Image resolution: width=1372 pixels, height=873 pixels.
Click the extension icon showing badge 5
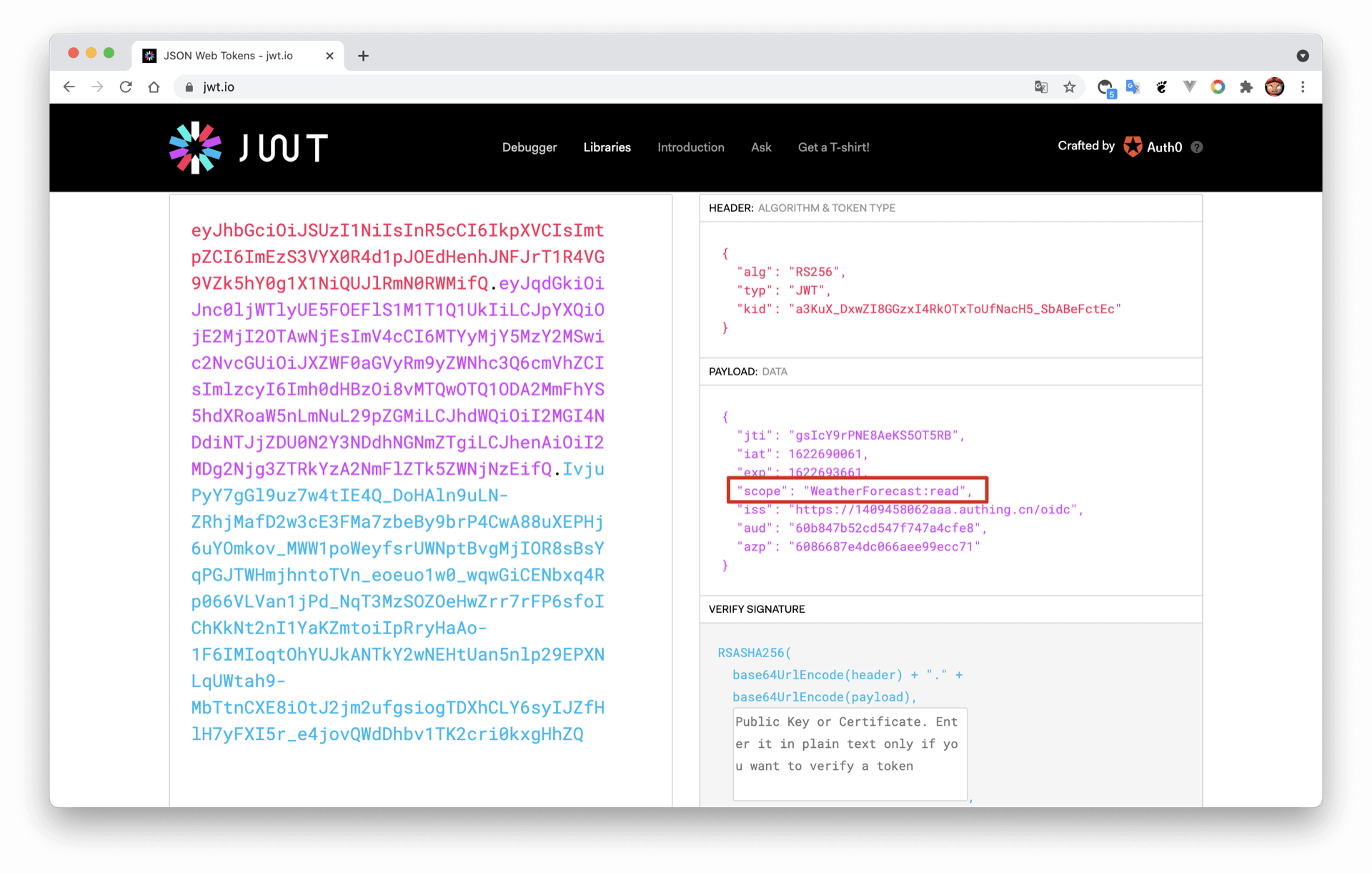click(x=1105, y=87)
